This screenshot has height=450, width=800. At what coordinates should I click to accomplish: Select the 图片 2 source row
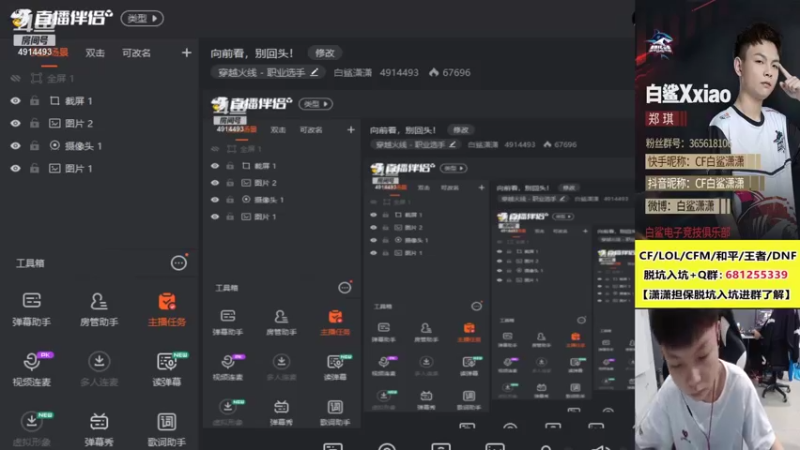[x=99, y=123]
